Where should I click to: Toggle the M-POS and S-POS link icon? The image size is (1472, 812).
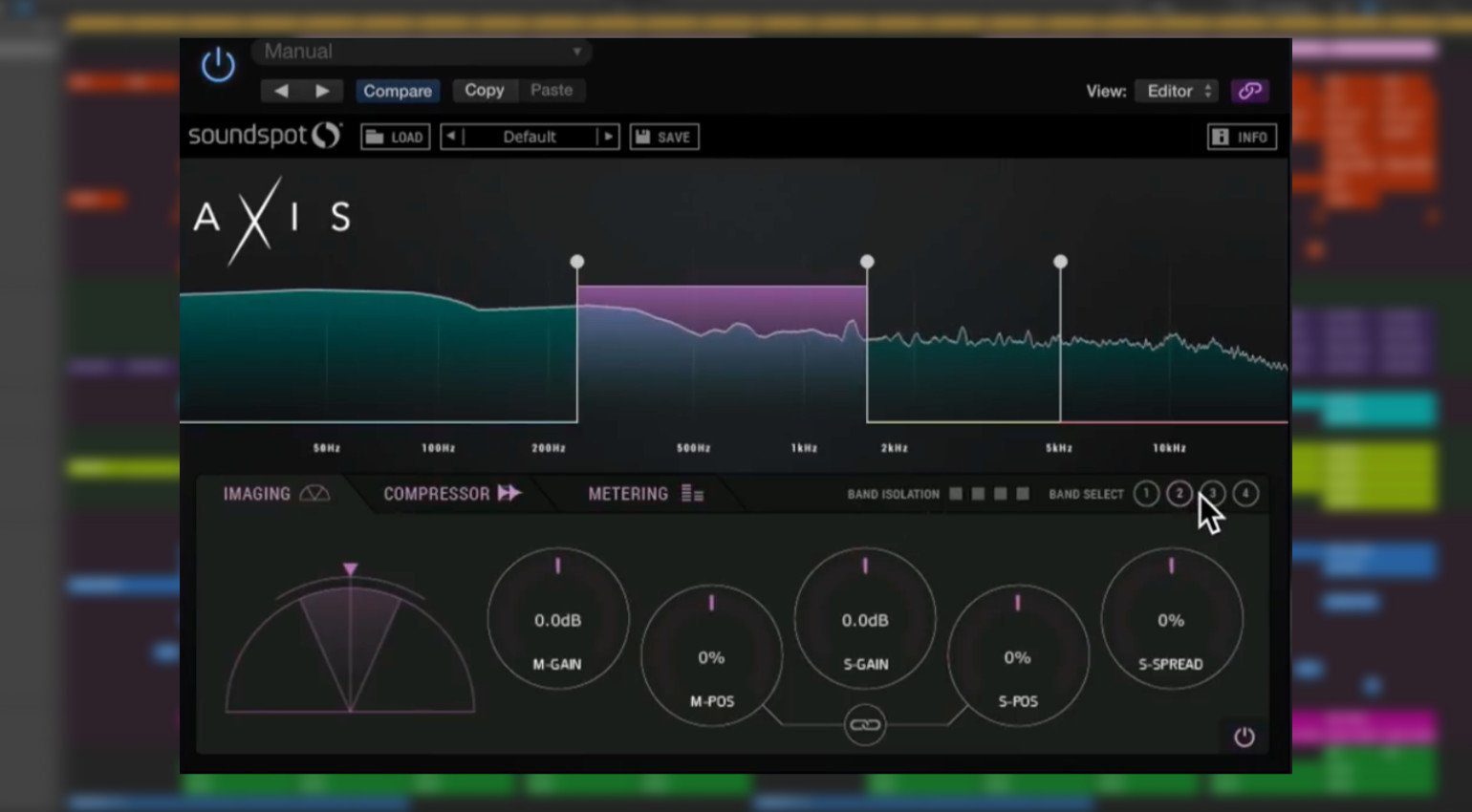(x=864, y=725)
